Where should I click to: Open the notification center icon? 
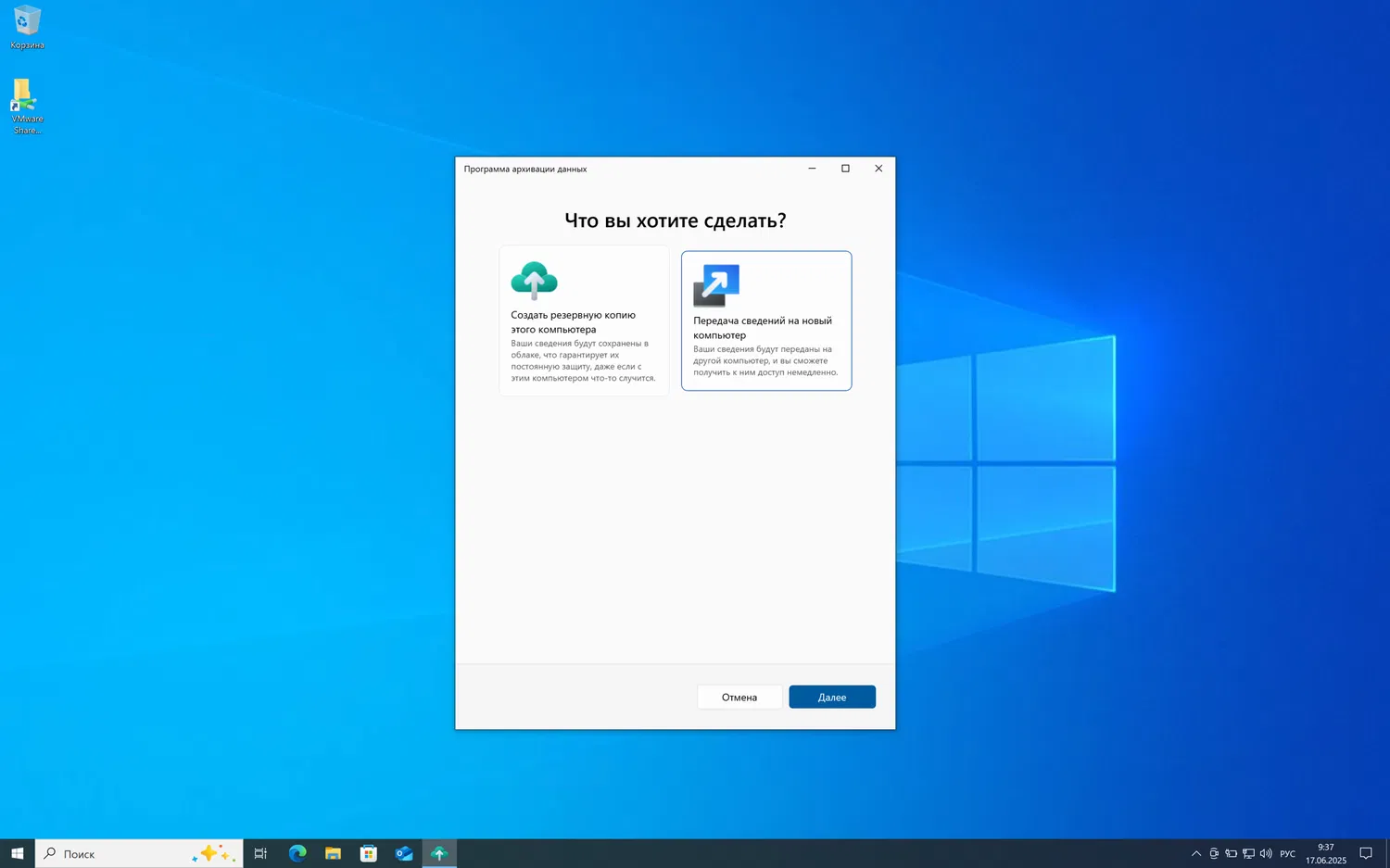[1365, 853]
